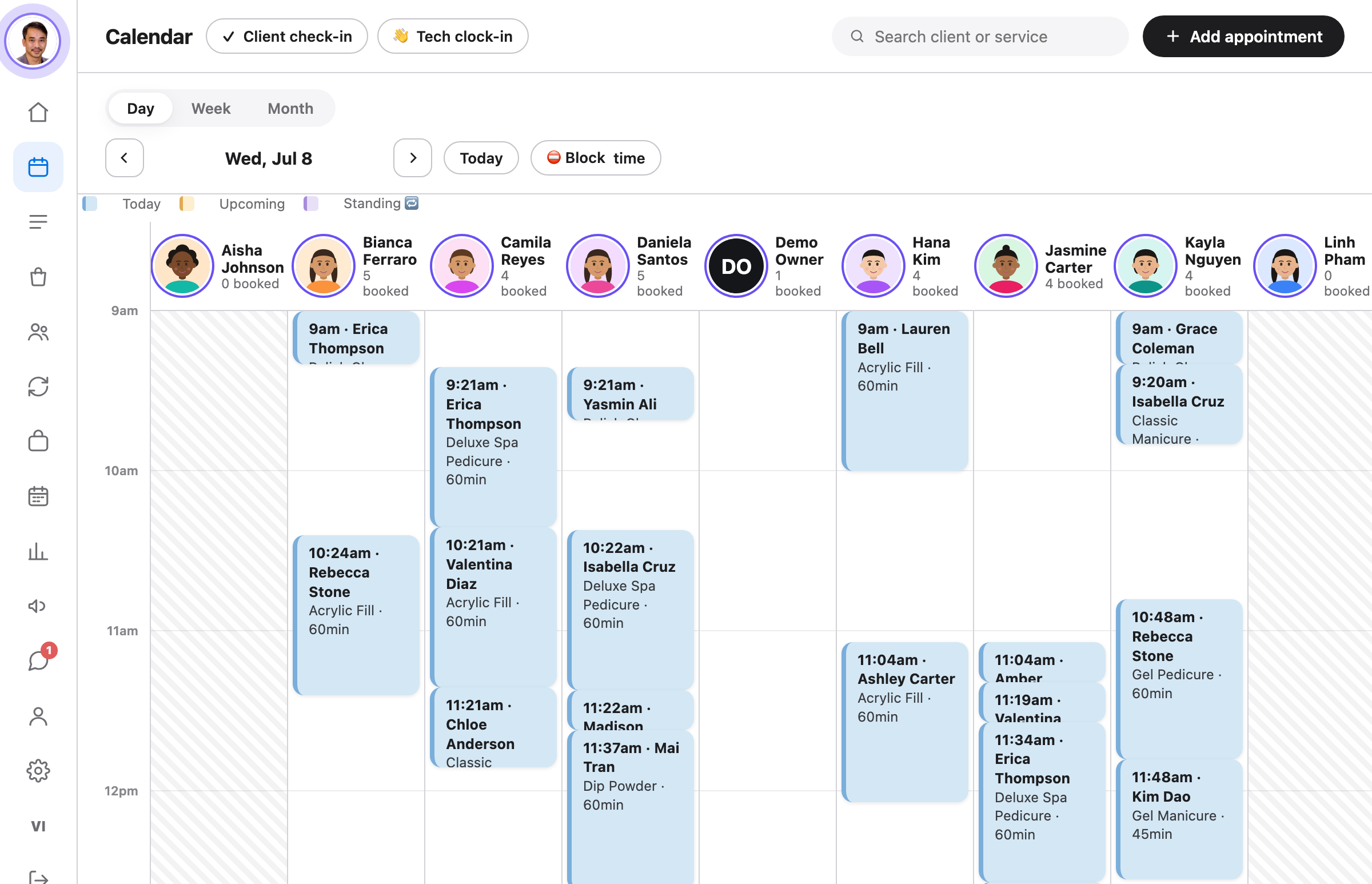1372x884 pixels.
Task: Open chat messages icon with badge
Action: (x=38, y=660)
